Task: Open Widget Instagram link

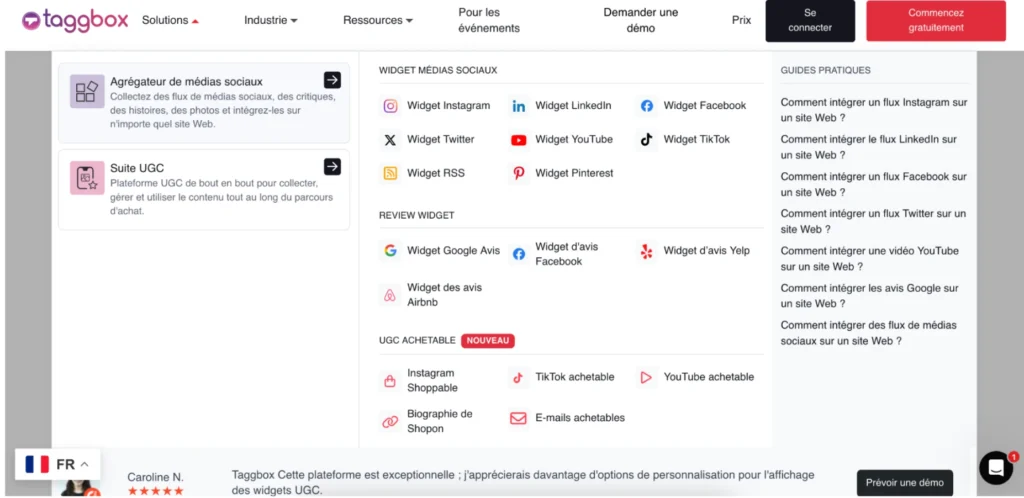Action: [x=449, y=106]
